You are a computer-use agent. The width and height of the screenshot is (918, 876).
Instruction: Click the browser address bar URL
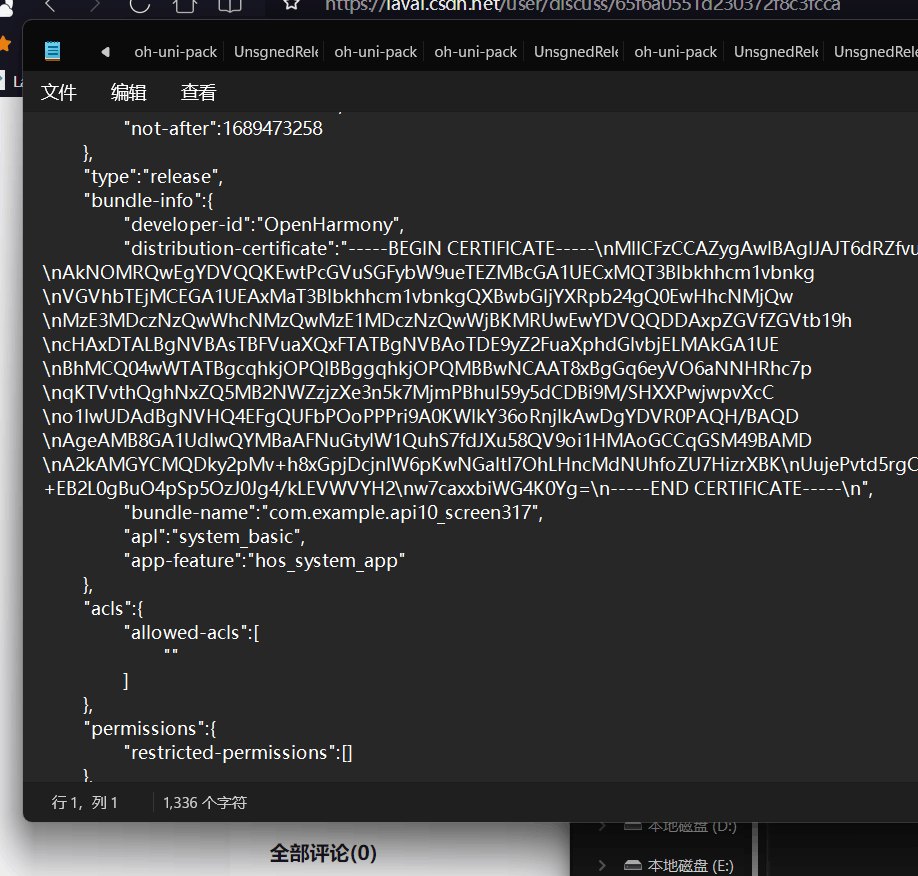pos(580,5)
